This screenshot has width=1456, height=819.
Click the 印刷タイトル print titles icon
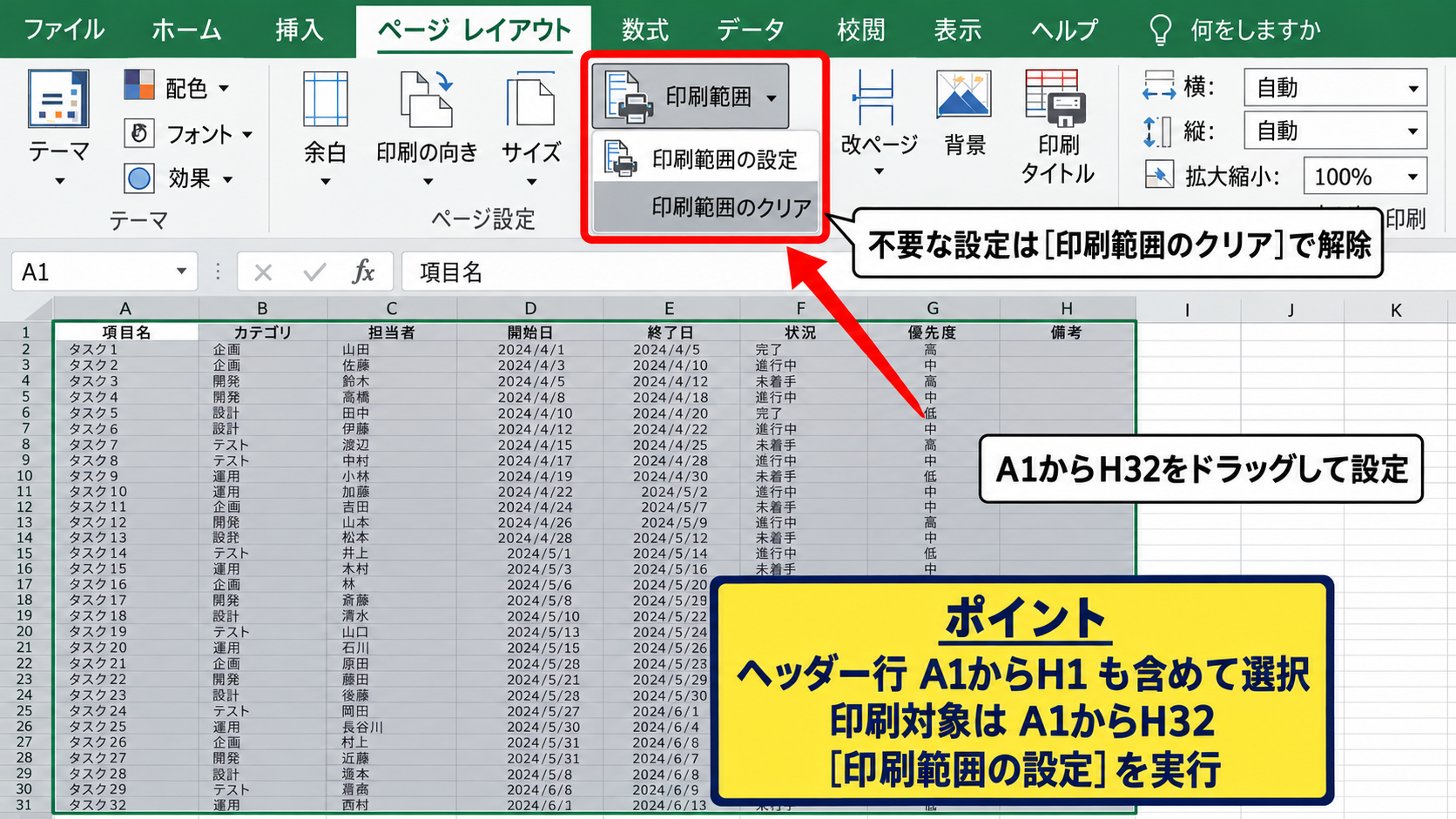tap(1056, 97)
